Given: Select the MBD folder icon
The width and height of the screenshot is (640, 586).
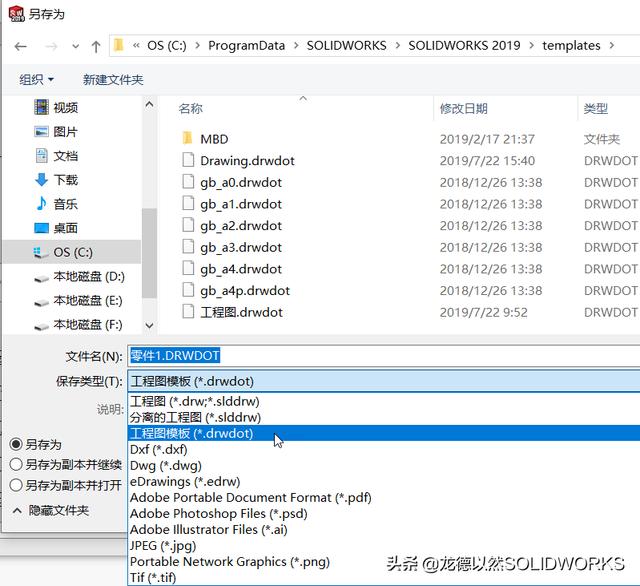Looking at the screenshot, I should pos(187,138).
